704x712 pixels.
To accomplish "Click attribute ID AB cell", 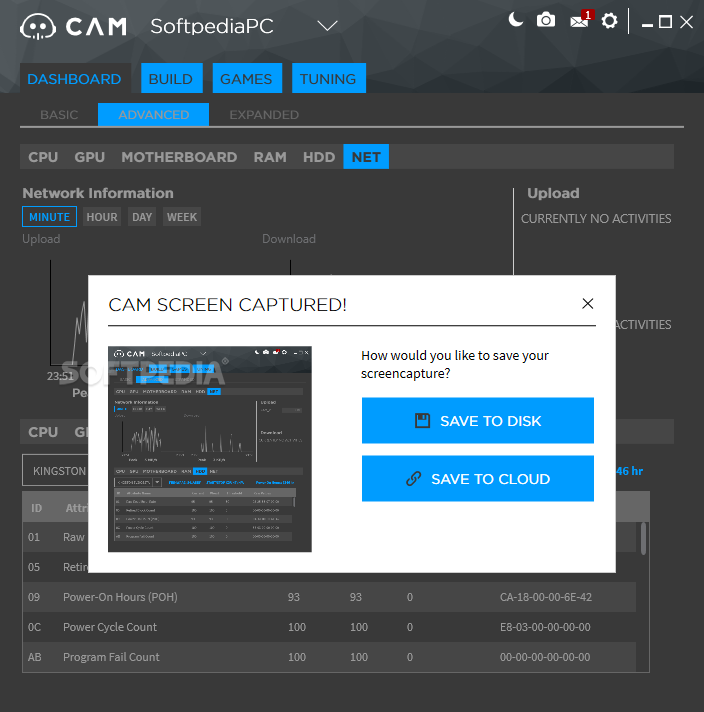I will tap(35, 657).
